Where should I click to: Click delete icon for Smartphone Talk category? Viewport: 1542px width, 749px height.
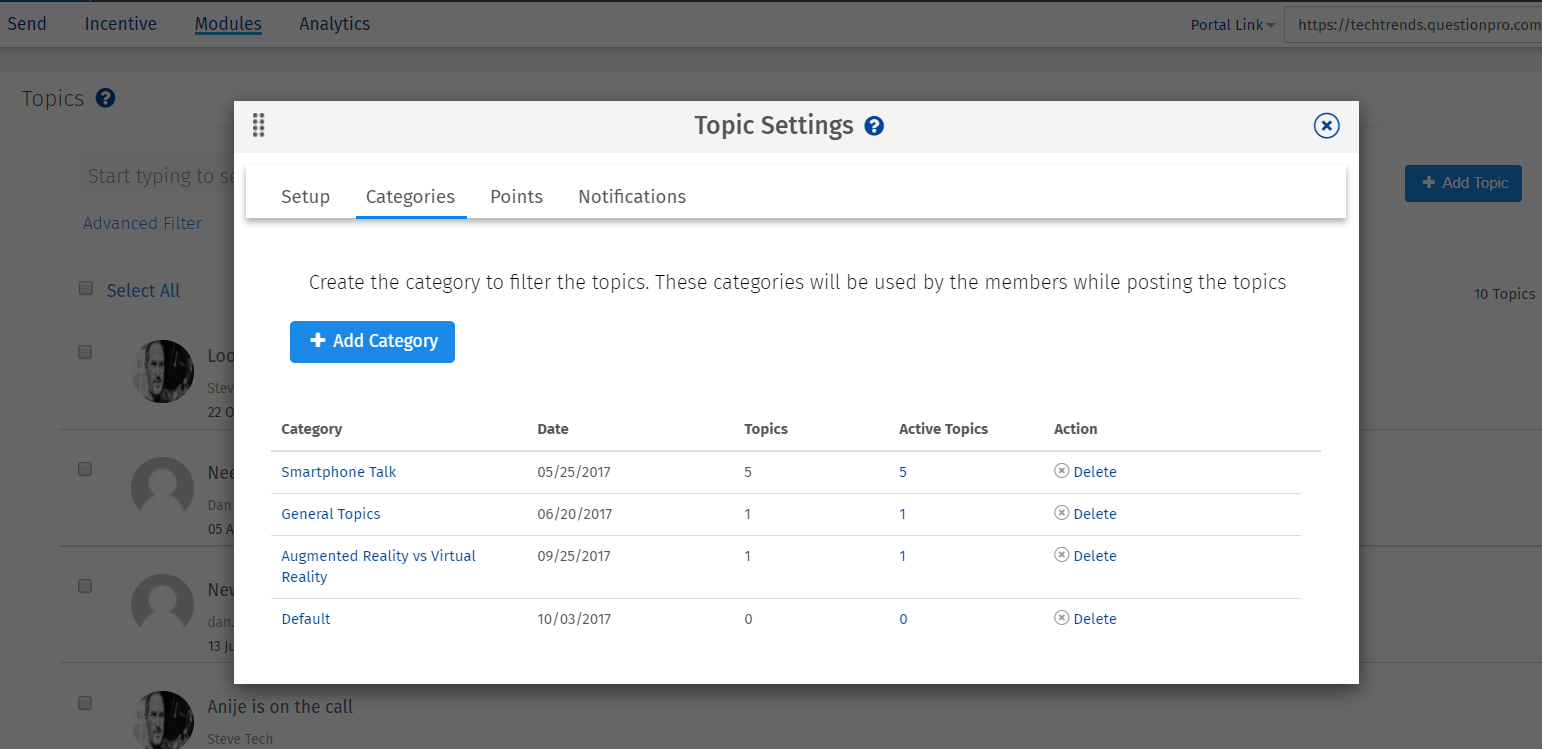coord(1062,471)
